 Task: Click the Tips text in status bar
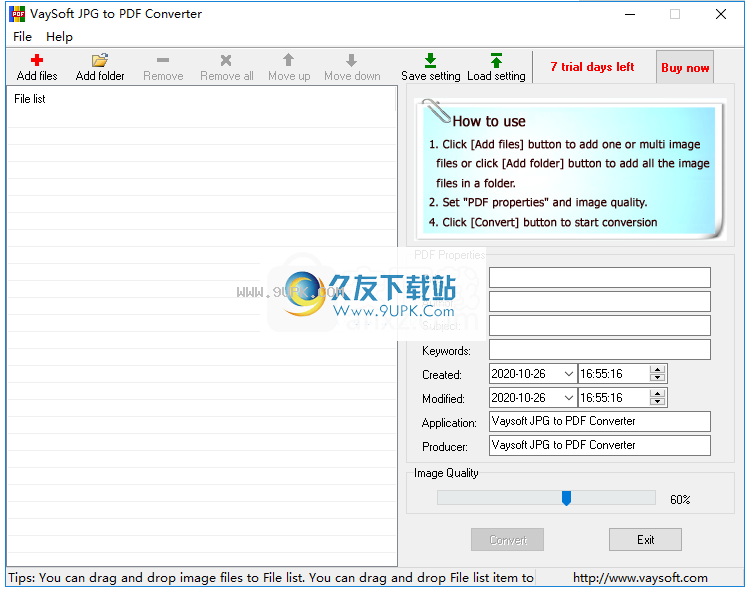[x=271, y=578]
